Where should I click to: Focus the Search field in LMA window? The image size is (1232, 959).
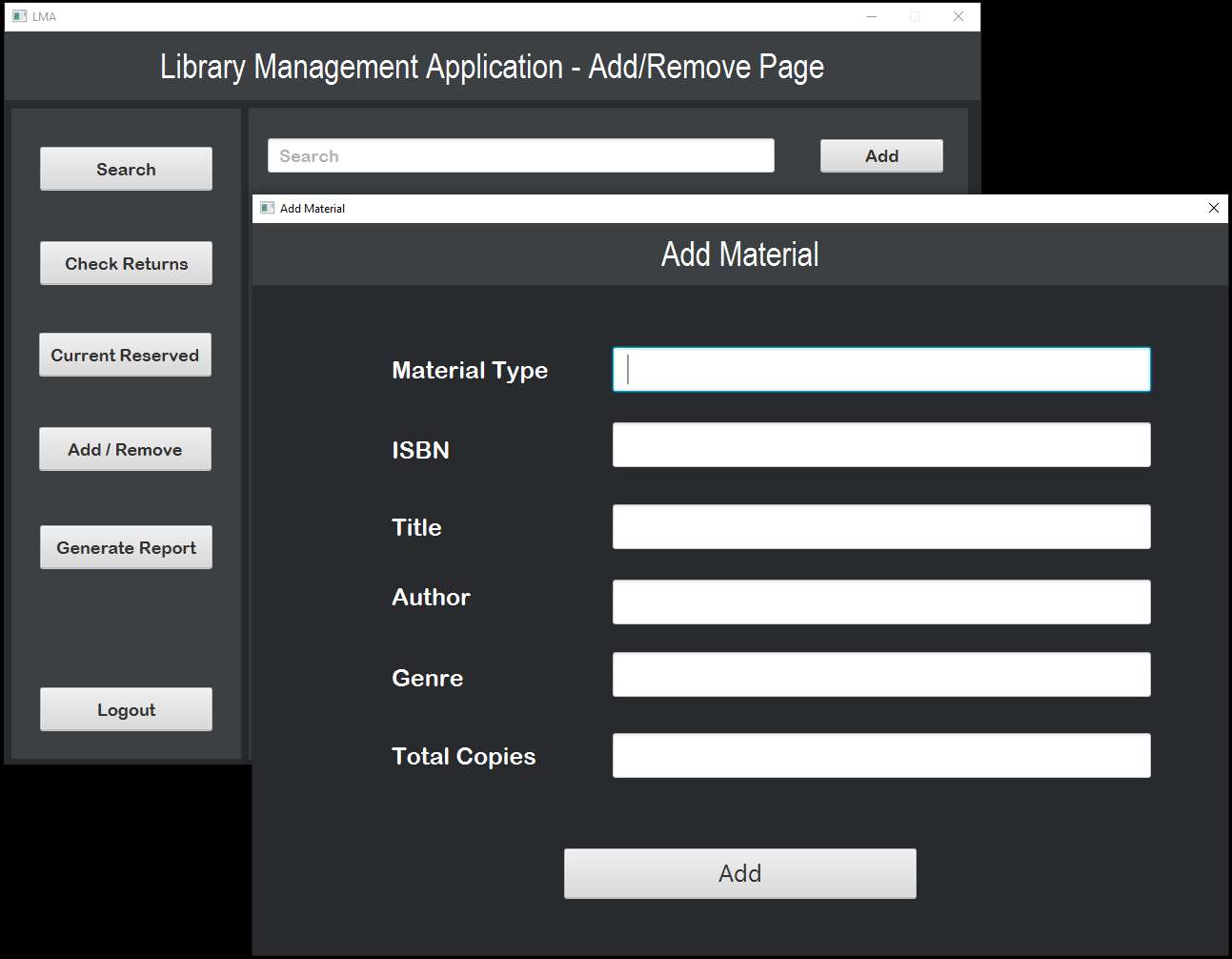coord(521,155)
